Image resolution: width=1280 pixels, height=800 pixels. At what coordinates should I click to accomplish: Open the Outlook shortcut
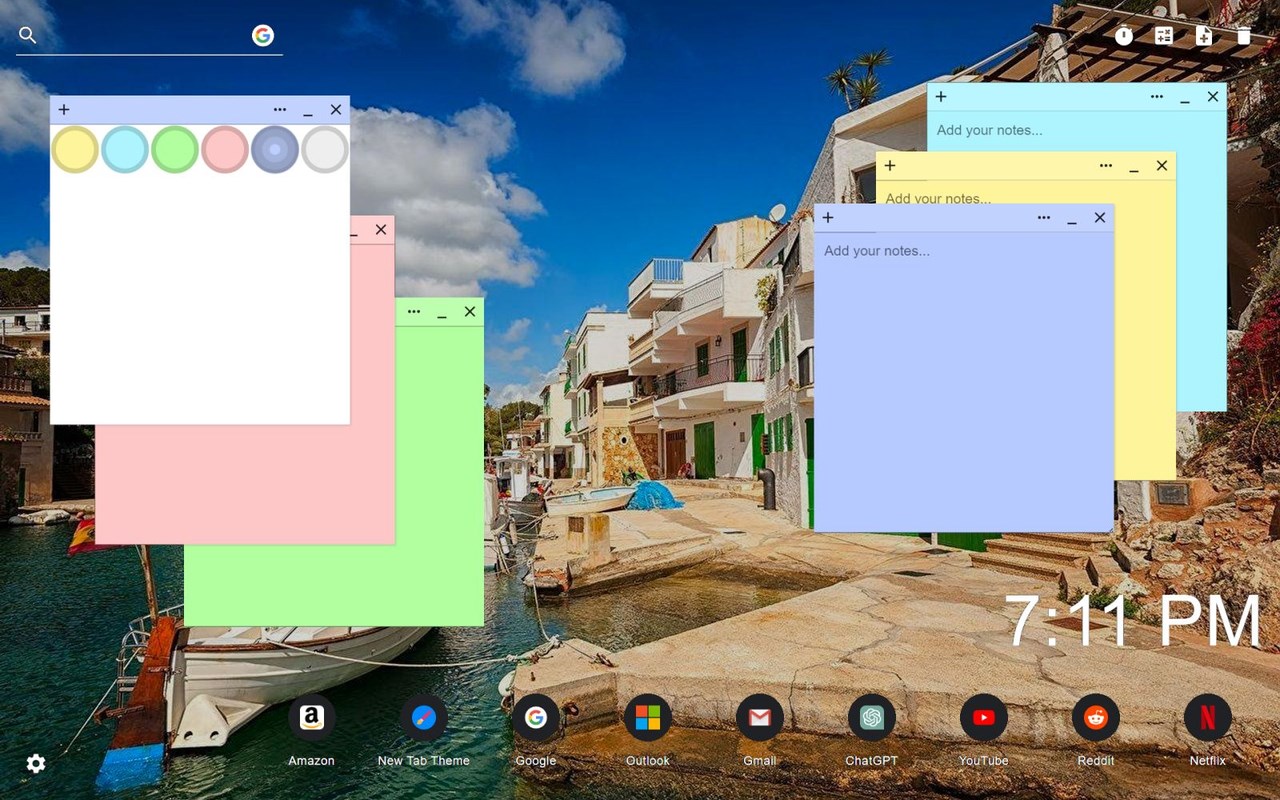click(x=648, y=718)
